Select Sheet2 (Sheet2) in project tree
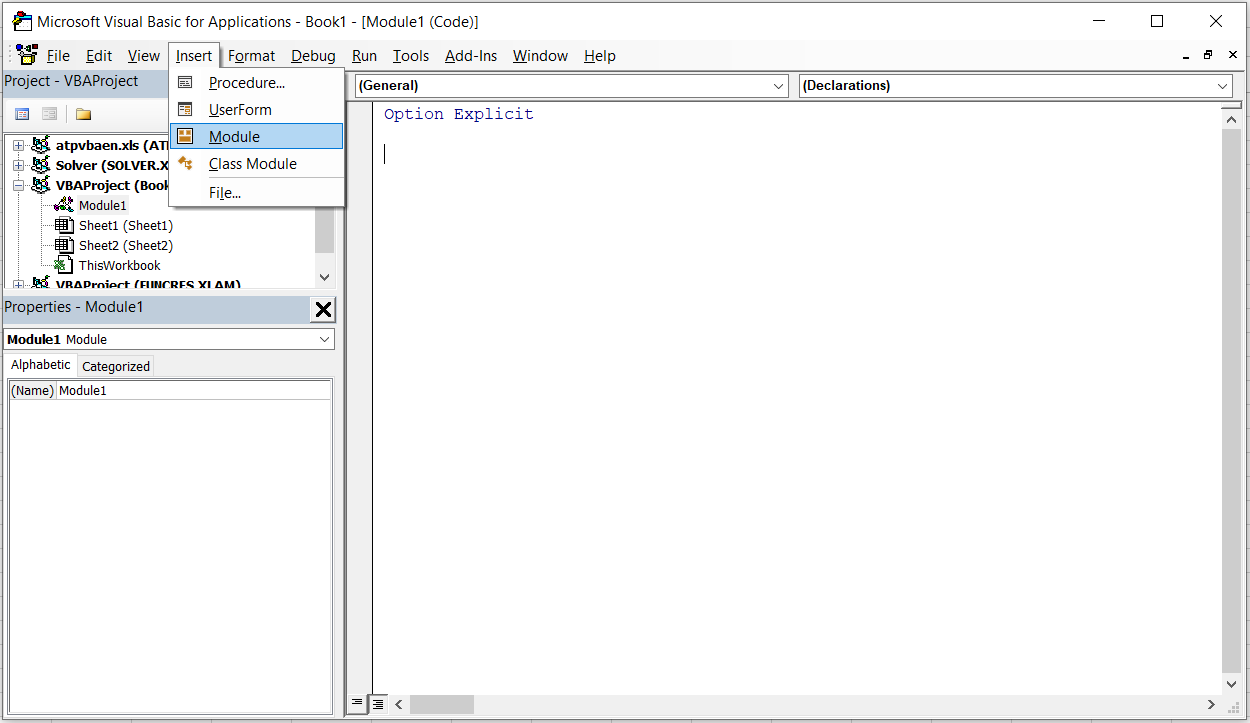Screen dimensions: 1250x723 pyautogui.click(x=125, y=246)
